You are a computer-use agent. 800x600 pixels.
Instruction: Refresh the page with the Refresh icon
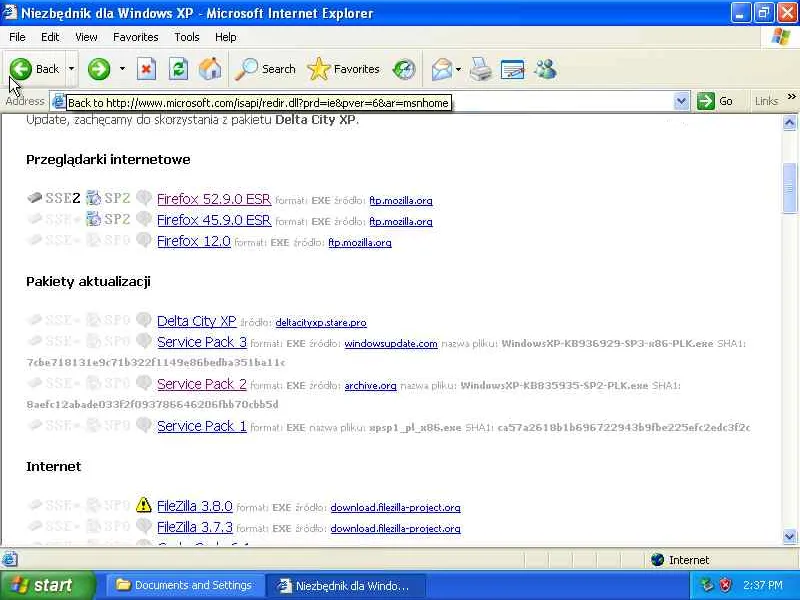click(x=179, y=69)
